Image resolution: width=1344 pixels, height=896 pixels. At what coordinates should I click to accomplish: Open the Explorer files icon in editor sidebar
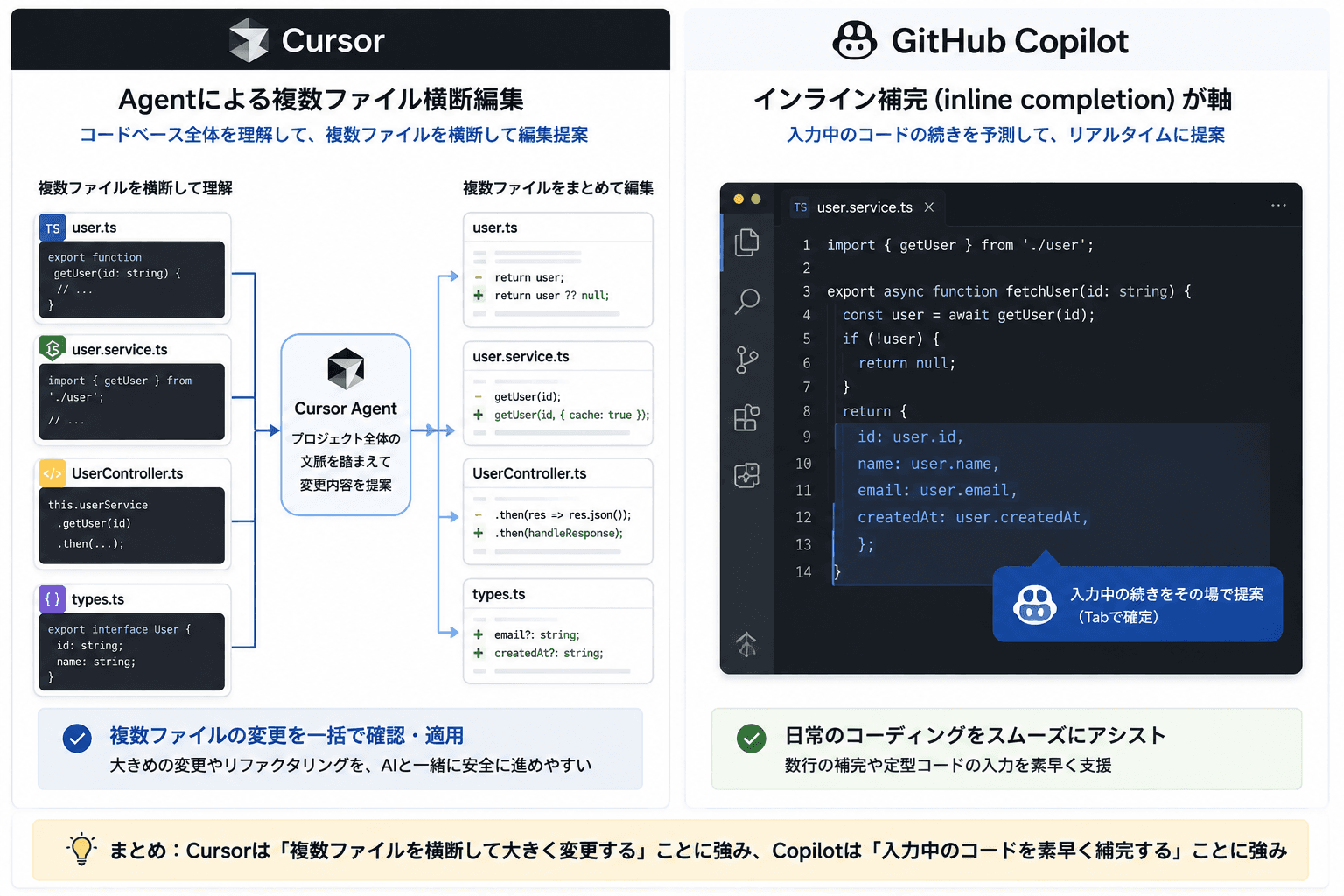(x=746, y=242)
